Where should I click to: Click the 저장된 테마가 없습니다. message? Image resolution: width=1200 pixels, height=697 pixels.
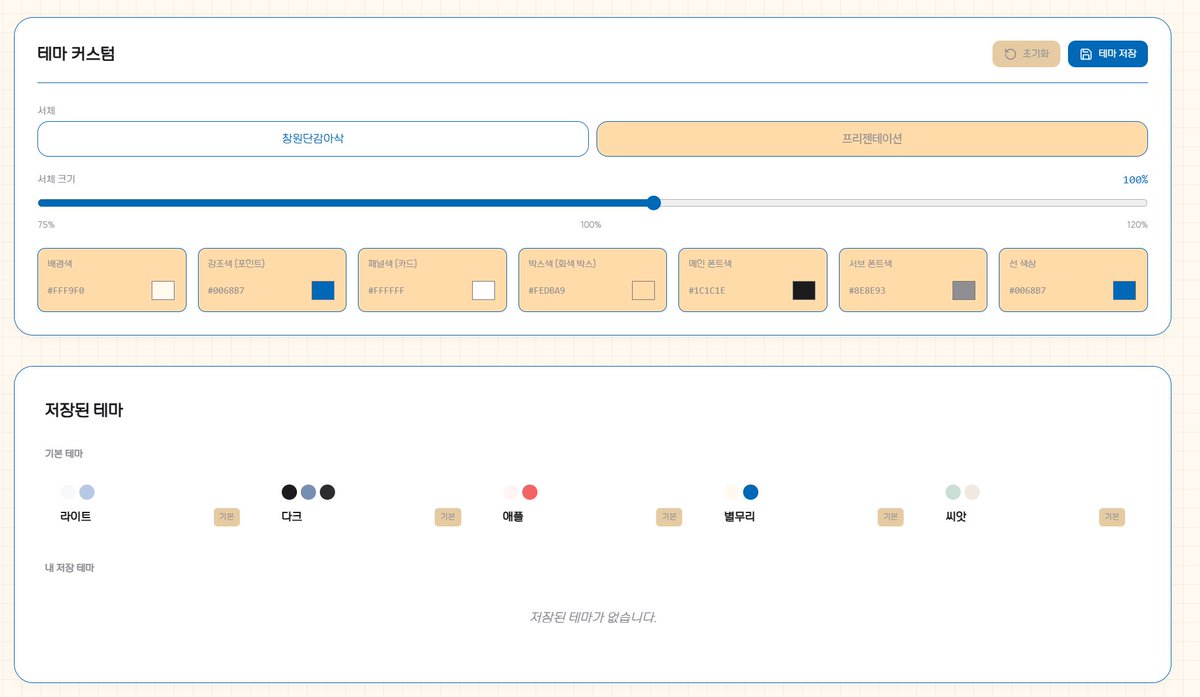(593, 617)
